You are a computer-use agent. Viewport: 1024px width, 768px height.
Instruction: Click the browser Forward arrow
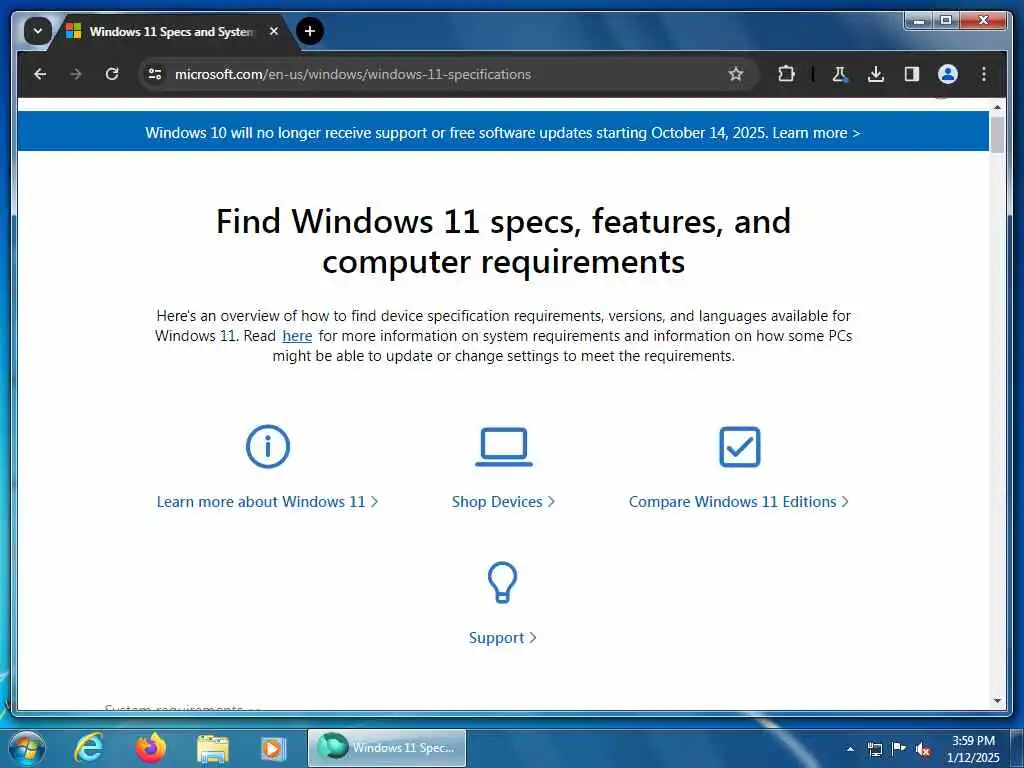[x=76, y=74]
